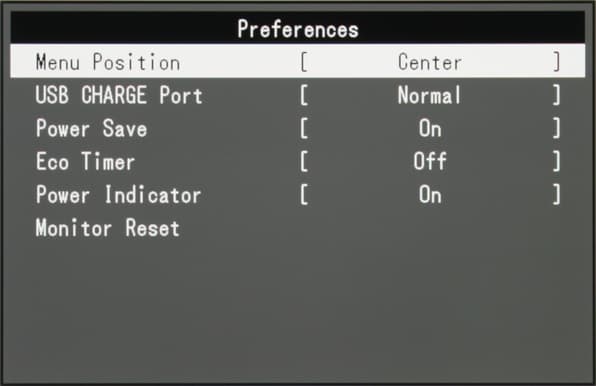Toggle the Power Save On value
Image resolution: width=596 pixels, height=386 pixels.
[x=430, y=128]
